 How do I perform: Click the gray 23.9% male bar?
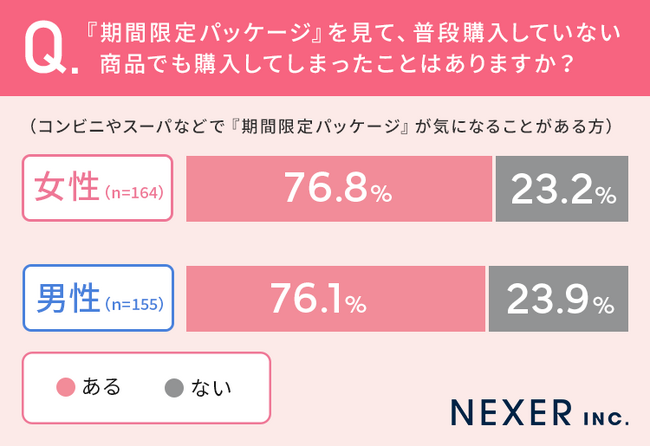tap(559, 298)
